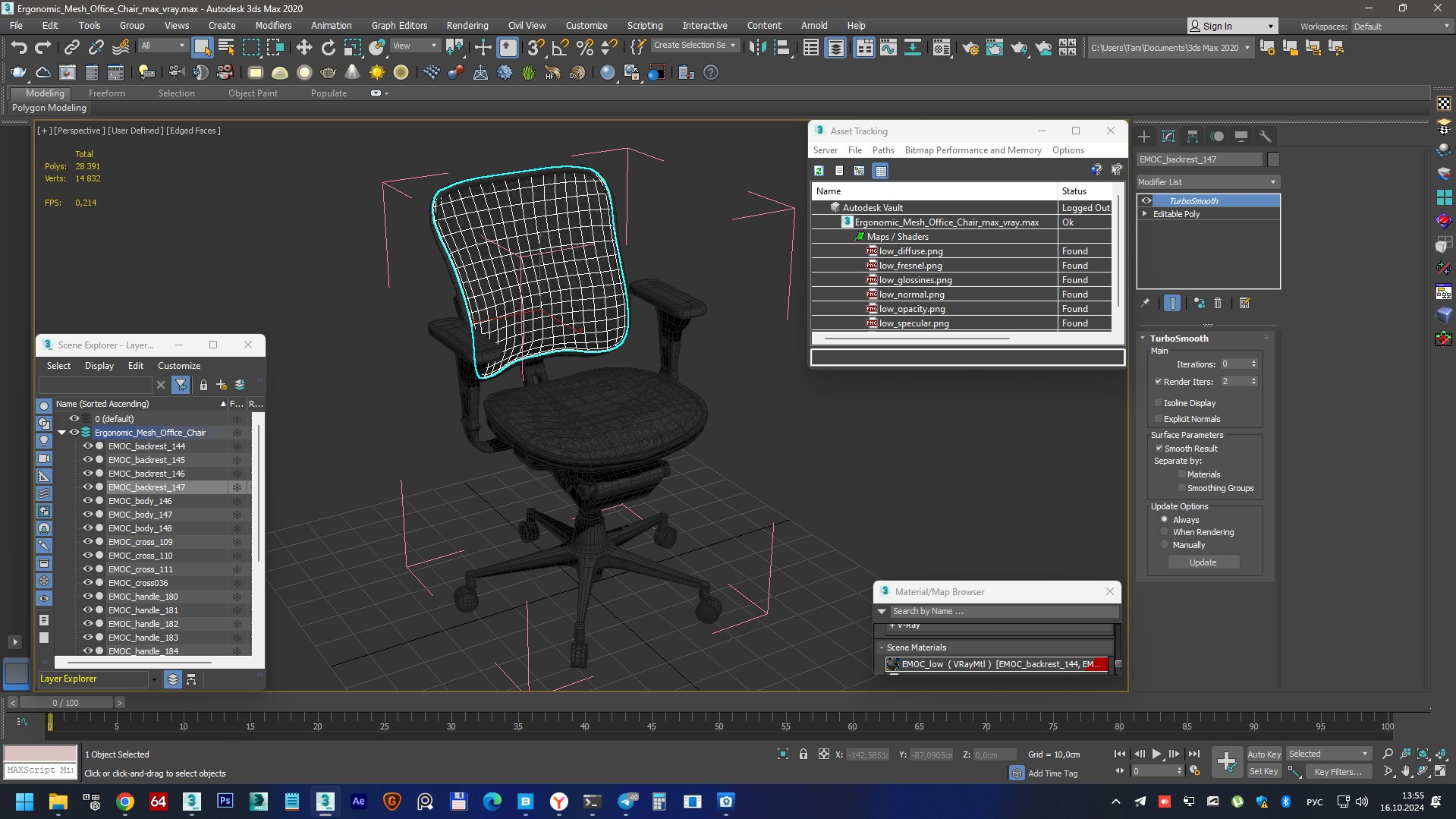The width and height of the screenshot is (1456, 819).
Task: Select the Select and Rotate tool
Action: tap(328, 47)
